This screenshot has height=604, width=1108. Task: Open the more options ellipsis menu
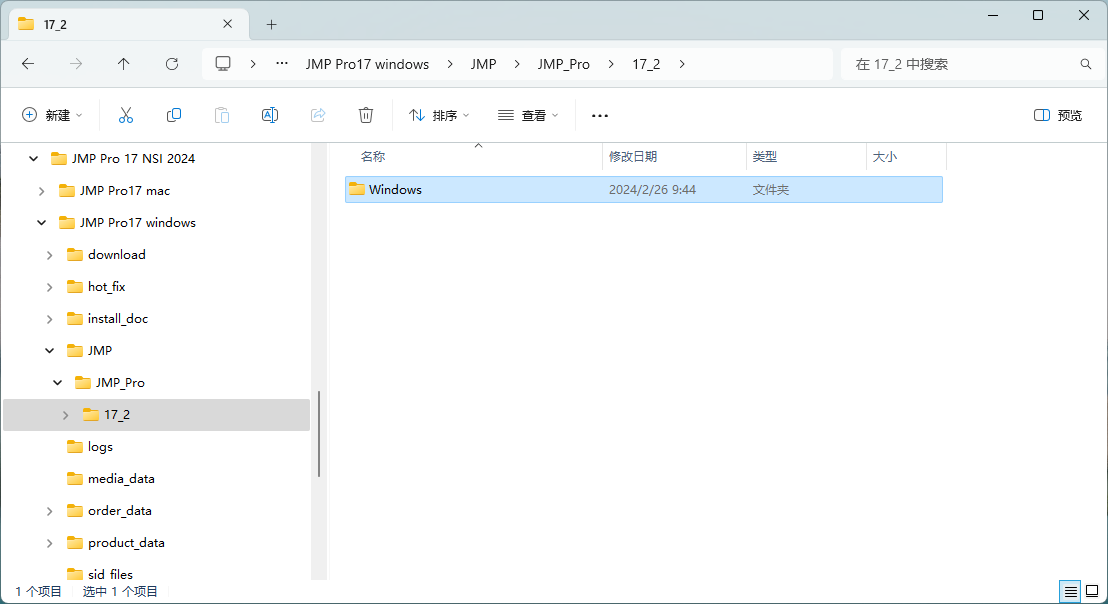[600, 115]
